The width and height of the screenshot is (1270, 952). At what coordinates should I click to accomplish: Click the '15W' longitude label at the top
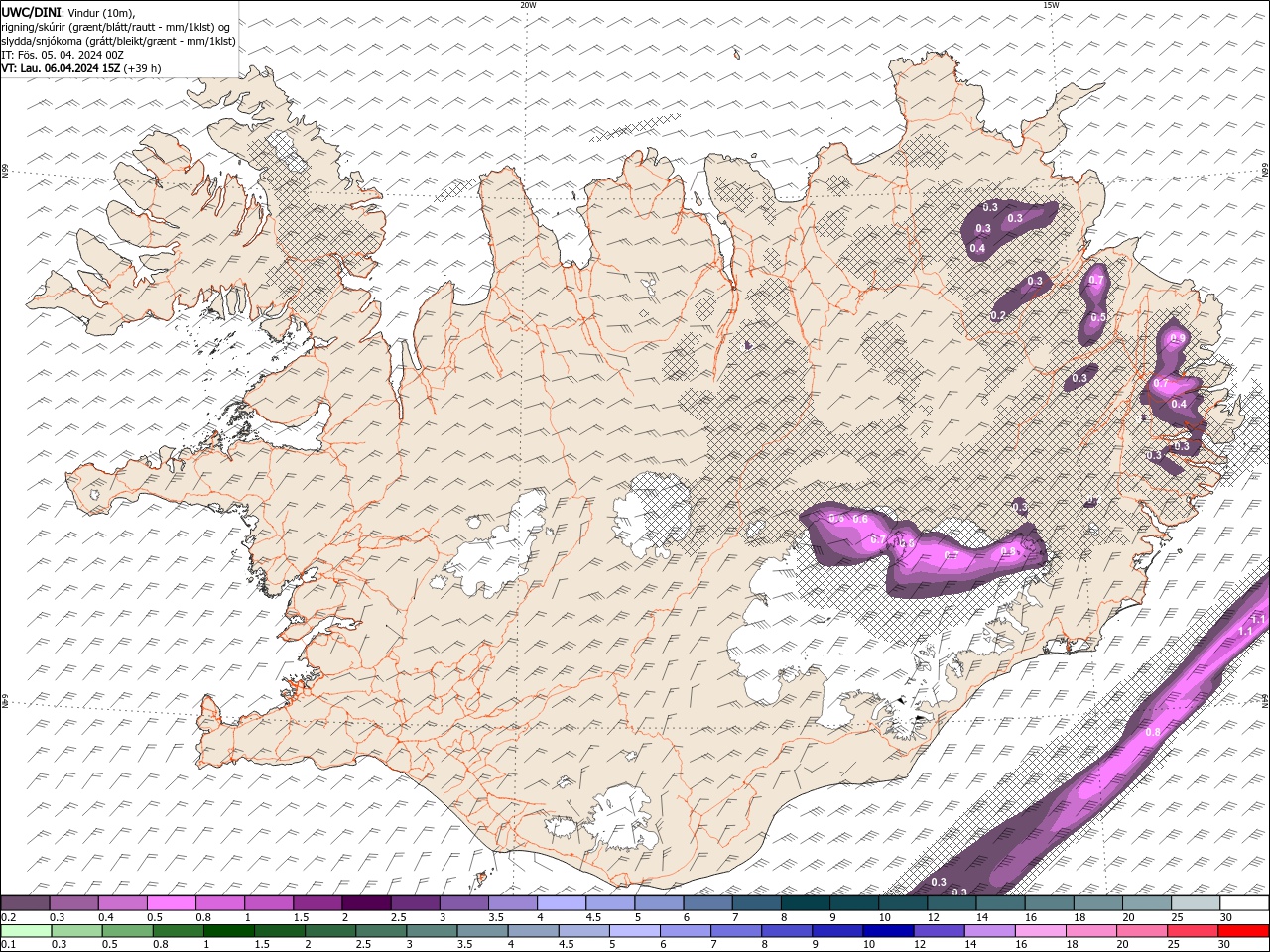tap(1051, 5)
